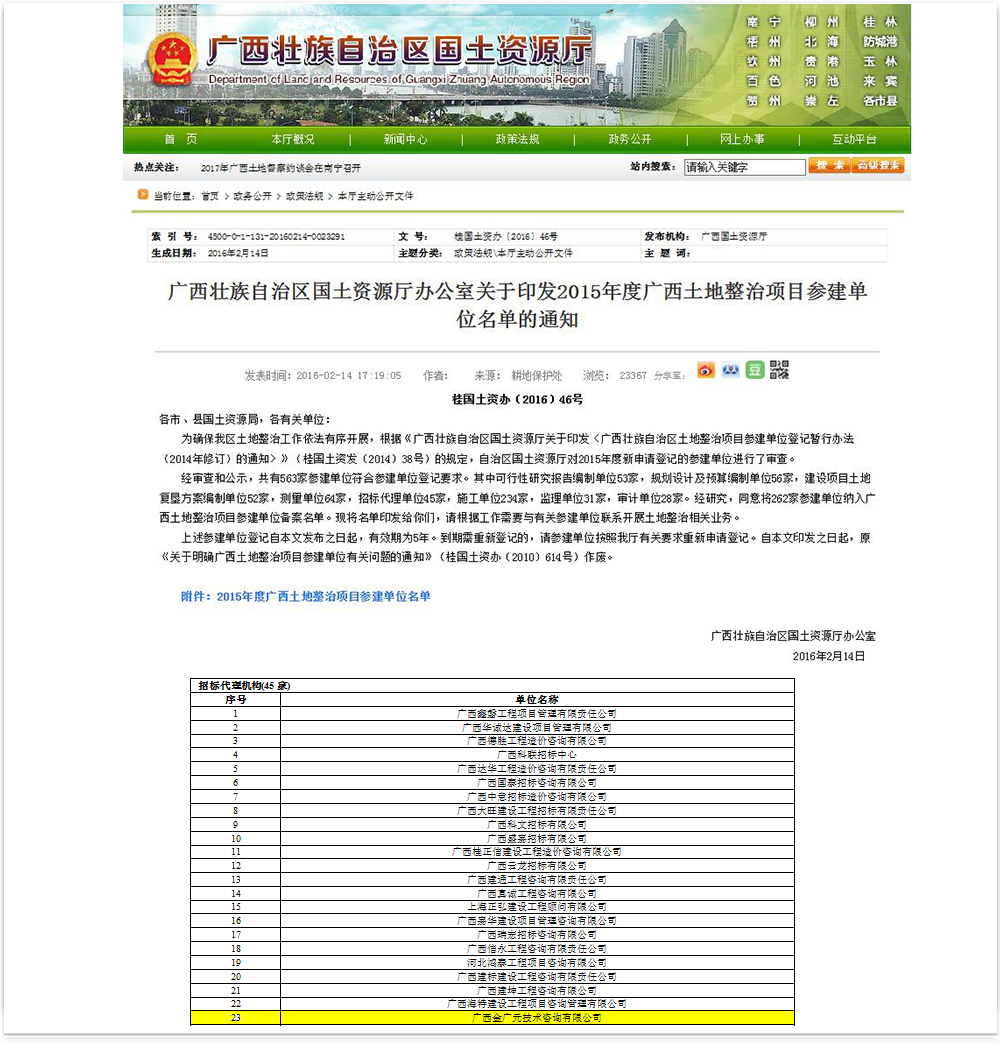Open 政策法规 in the green navigation bar
Screen dimensions: 1000x1044
517,139
